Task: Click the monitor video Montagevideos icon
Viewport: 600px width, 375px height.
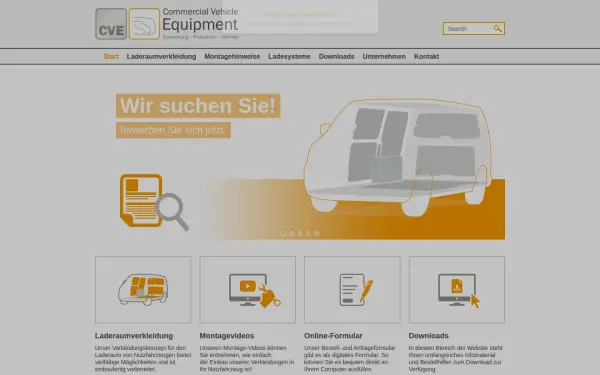Action: [x=254, y=290]
